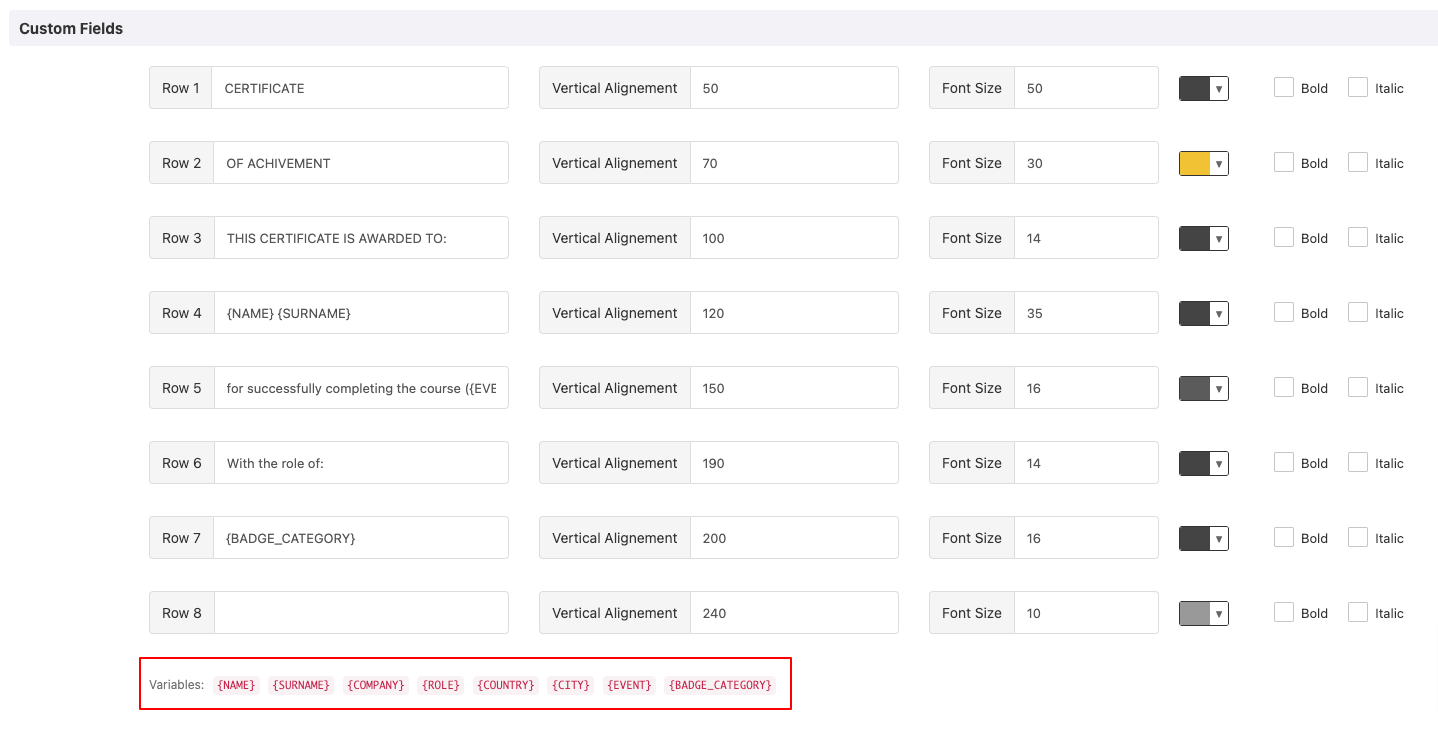Select the {SURNAME} tag in the Variables list
This screenshot has width=1438, height=731.
click(x=301, y=685)
